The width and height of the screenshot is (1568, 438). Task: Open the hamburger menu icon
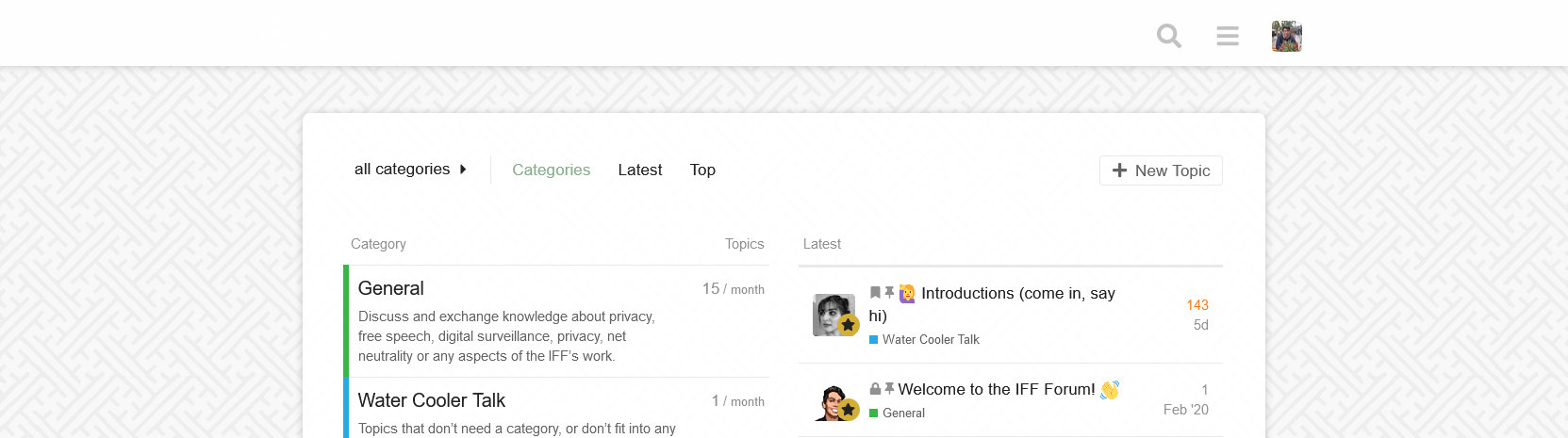(x=1228, y=36)
